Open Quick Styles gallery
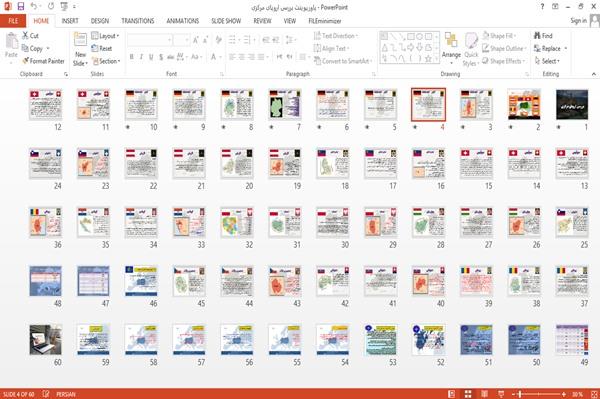 pyautogui.click(x=471, y=50)
